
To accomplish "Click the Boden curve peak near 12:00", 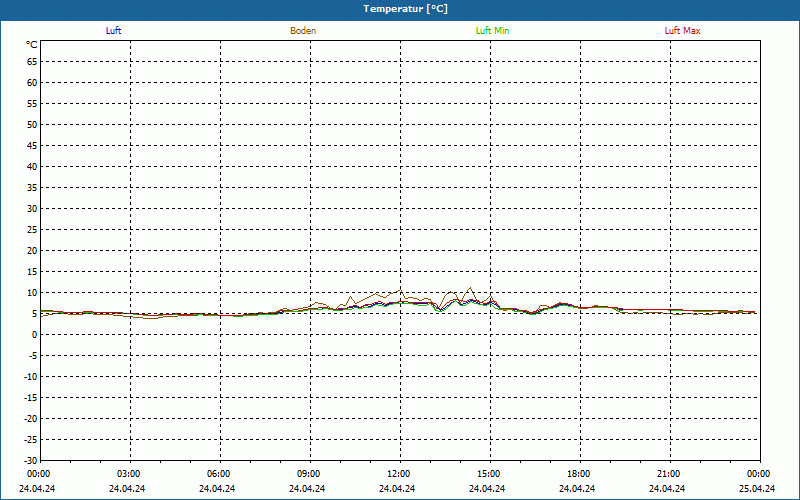I will tap(401, 289).
